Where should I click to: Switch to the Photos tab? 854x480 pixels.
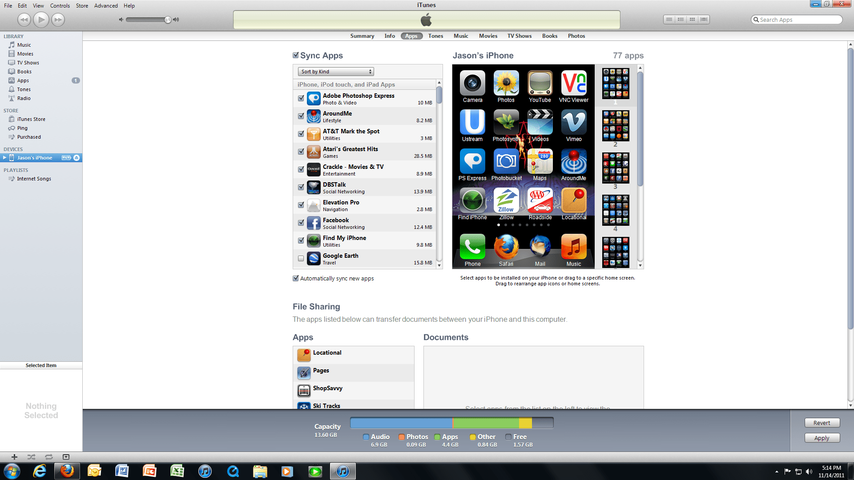(576, 36)
